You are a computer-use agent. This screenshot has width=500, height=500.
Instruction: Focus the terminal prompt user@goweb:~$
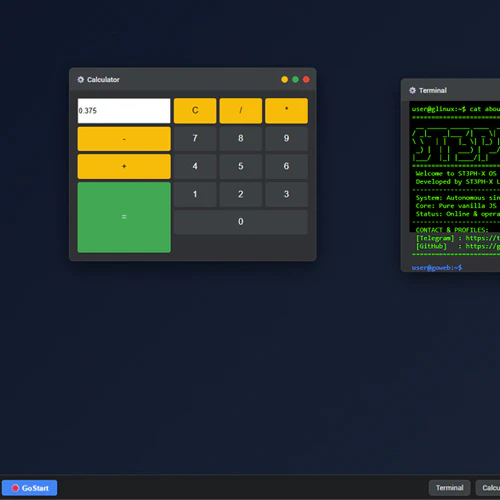click(437, 268)
